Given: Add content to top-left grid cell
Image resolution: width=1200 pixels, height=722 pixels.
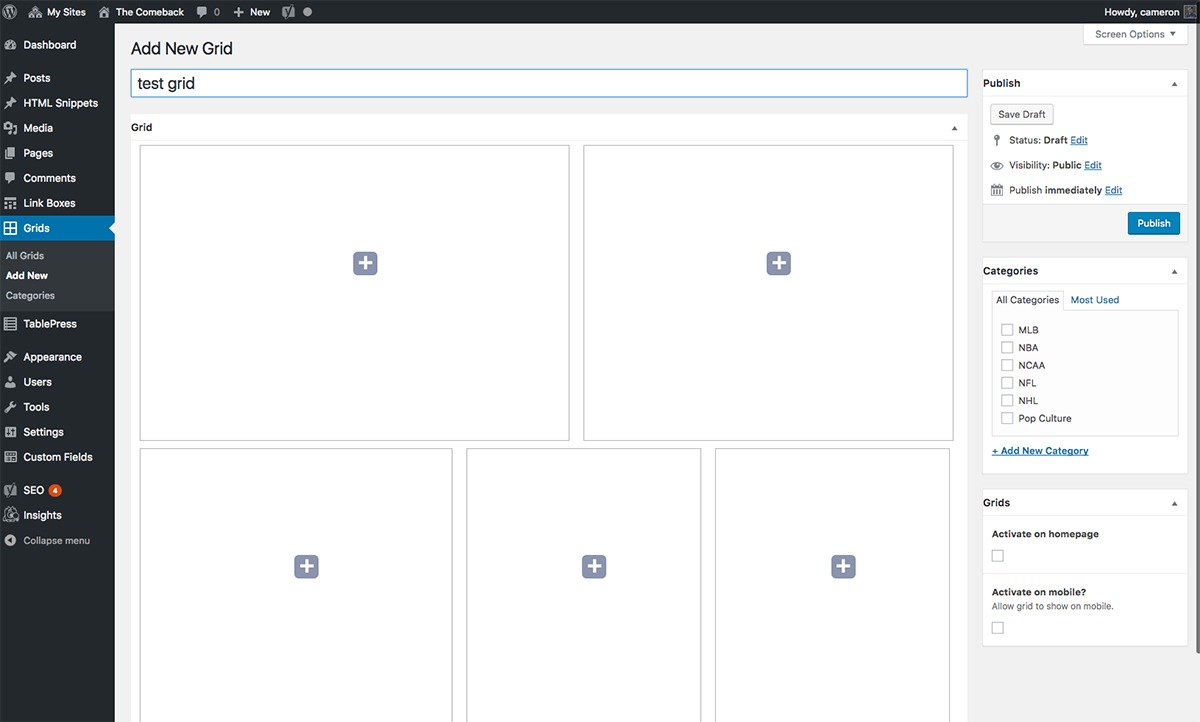Looking at the screenshot, I should click(x=365, y=263).
